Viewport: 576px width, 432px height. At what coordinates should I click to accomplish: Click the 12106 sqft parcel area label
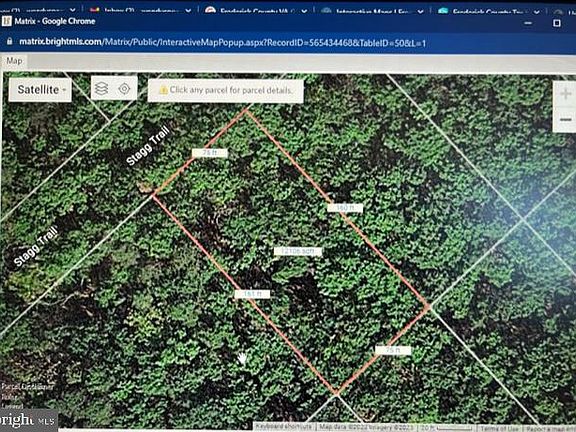pyautogui.click(x=298, y=251)
